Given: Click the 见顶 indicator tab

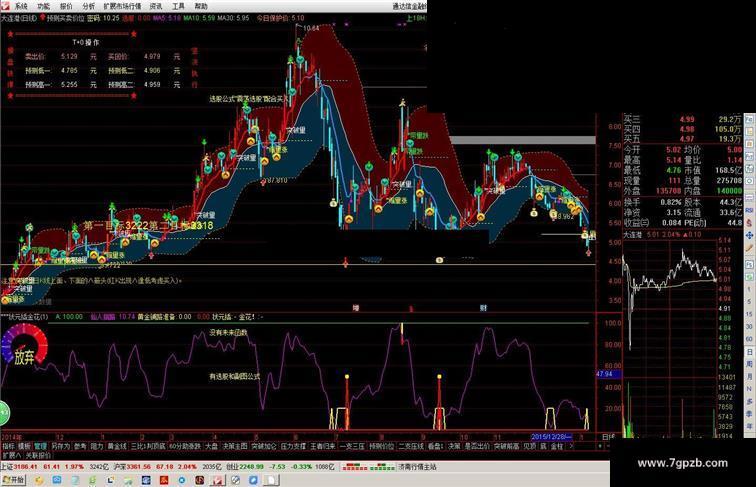Looking at the screenshot, I should (529, 446).
